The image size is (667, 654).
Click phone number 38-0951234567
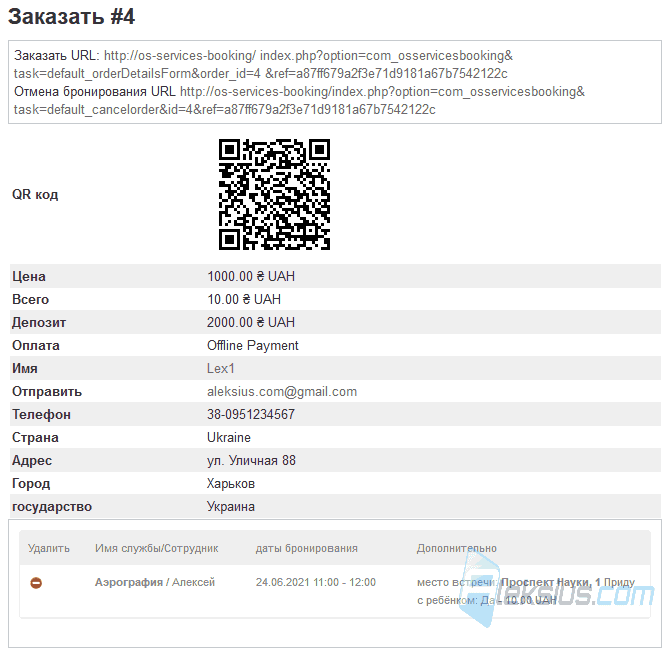[251, 414]
